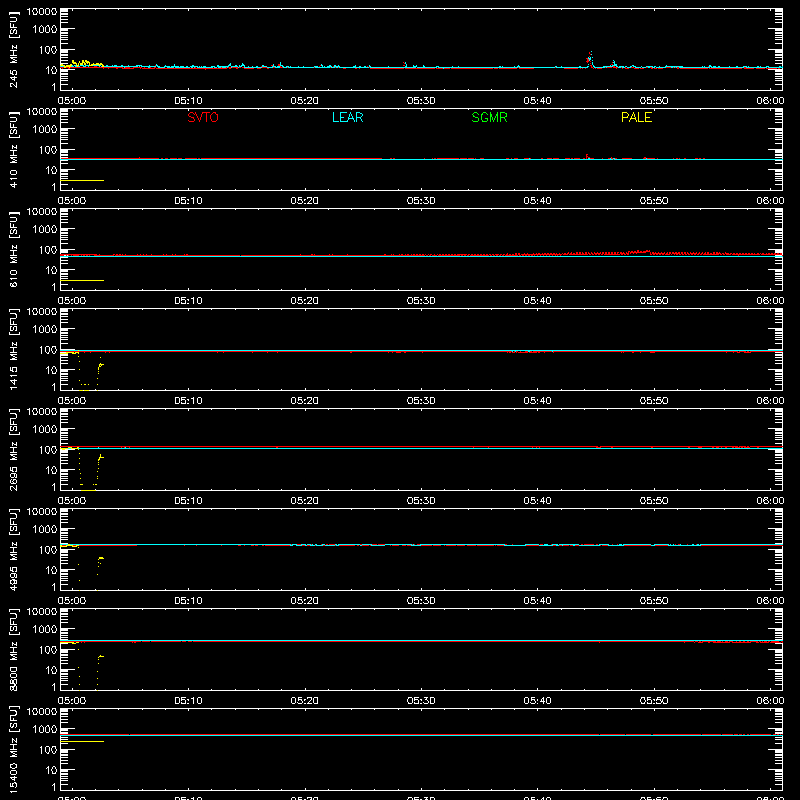This screenshot has width=800, height=800.
Task: Click the 245 MHz burst peak near 05:44
Action: [x=590, y=59]
